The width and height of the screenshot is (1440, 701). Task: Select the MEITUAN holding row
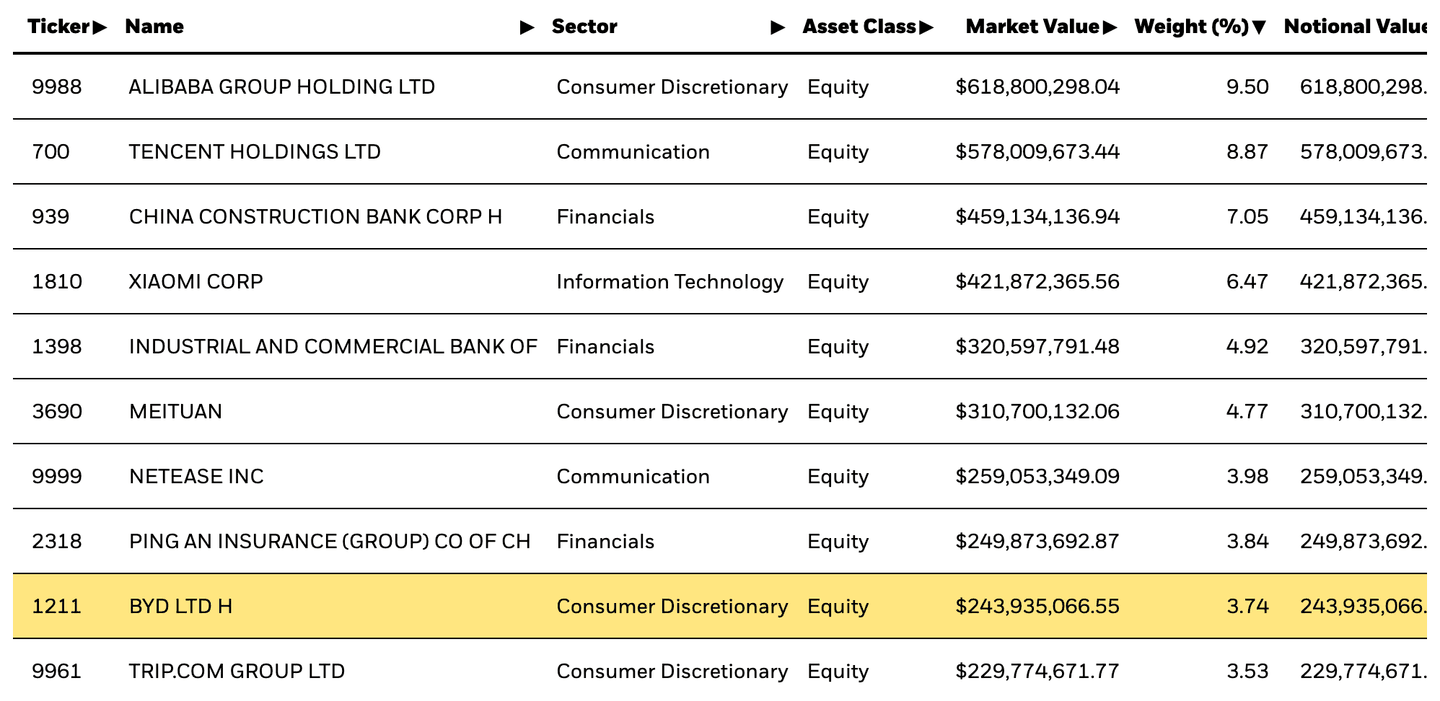tap(176, 412)
